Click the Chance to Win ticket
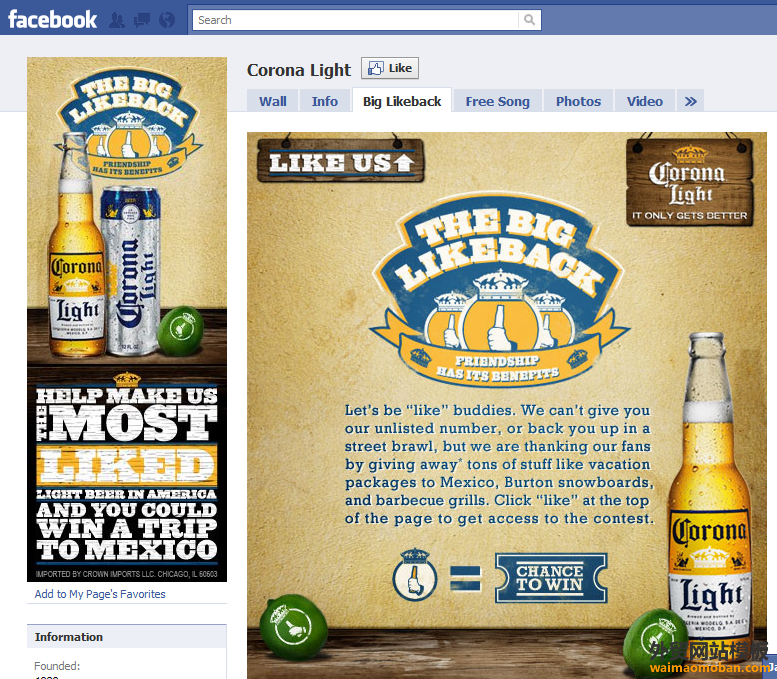The image size is (777, 679). pyautogui.click(x=551, y=578)
